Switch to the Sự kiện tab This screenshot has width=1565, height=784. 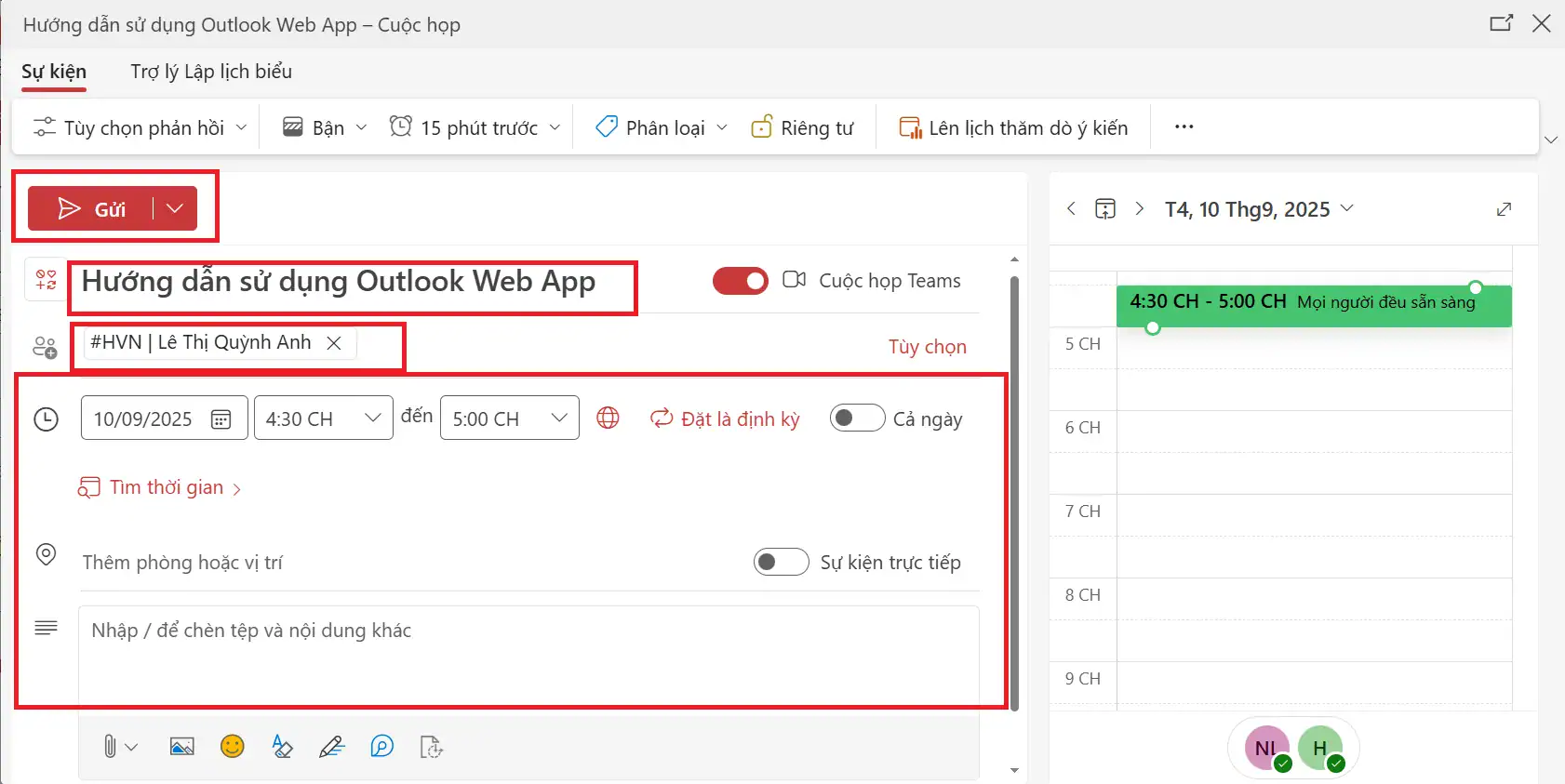(54, 72)
